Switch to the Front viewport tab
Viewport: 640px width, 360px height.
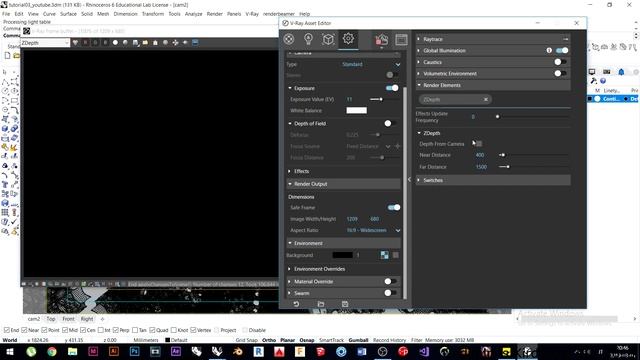coord(68,319)
